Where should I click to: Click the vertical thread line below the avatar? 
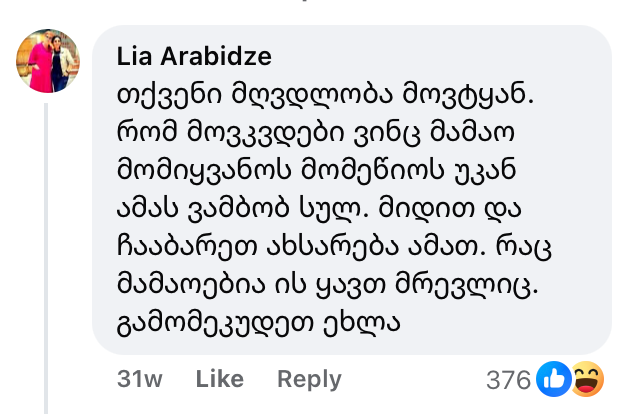pyautogui.click(x=46, y=250)
